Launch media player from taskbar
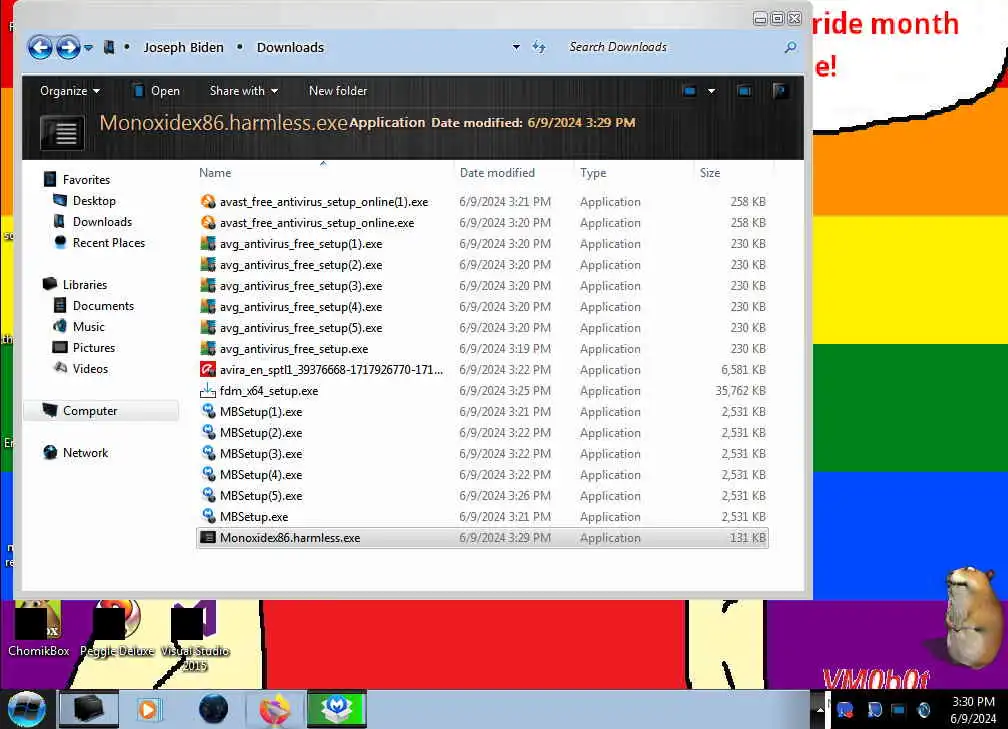 coord(148,710)
